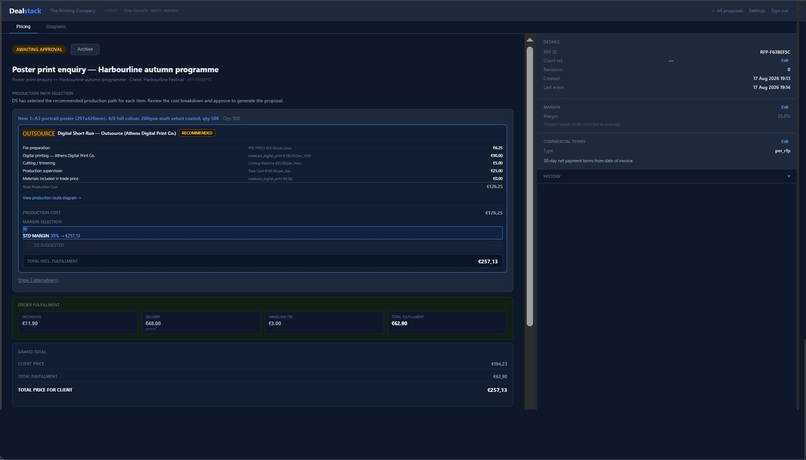Click the Handling fee €3.00 card
Viewport: 806px width, 460px height.
click(324, 322)
